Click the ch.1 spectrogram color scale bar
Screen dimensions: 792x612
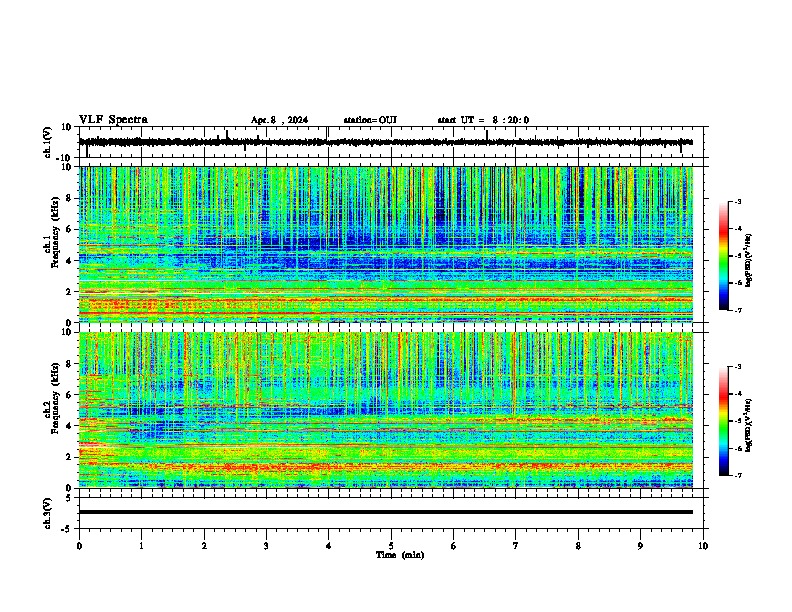click(723, 256)
